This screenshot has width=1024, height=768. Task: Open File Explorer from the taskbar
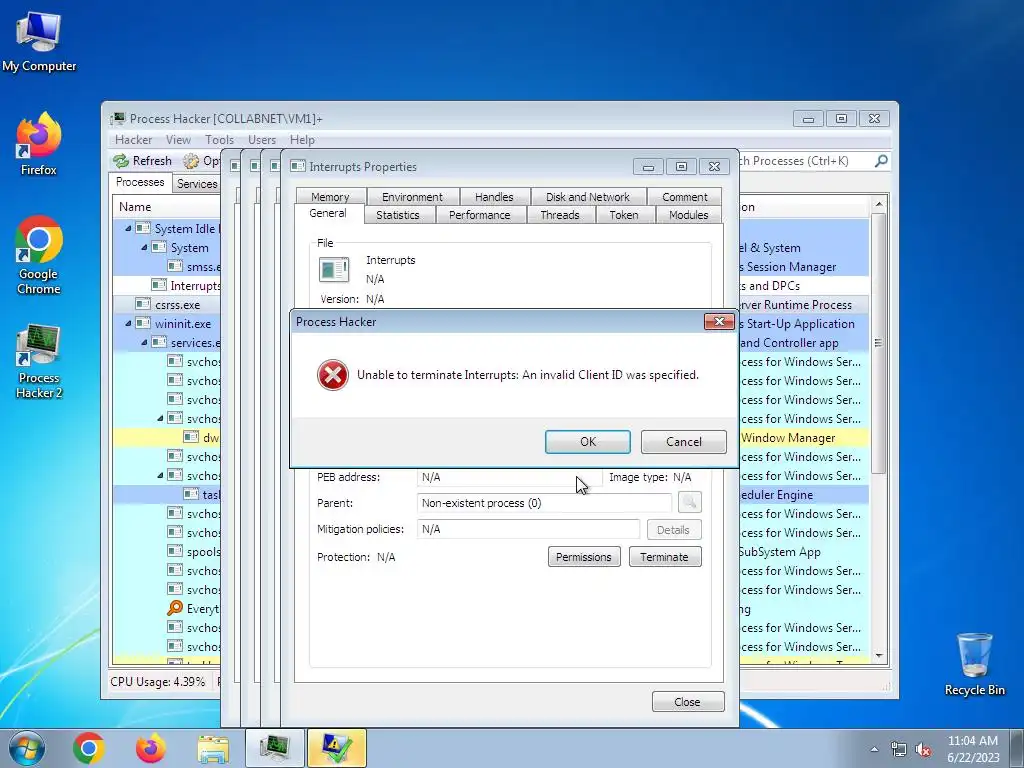click(x=213, y=748)
